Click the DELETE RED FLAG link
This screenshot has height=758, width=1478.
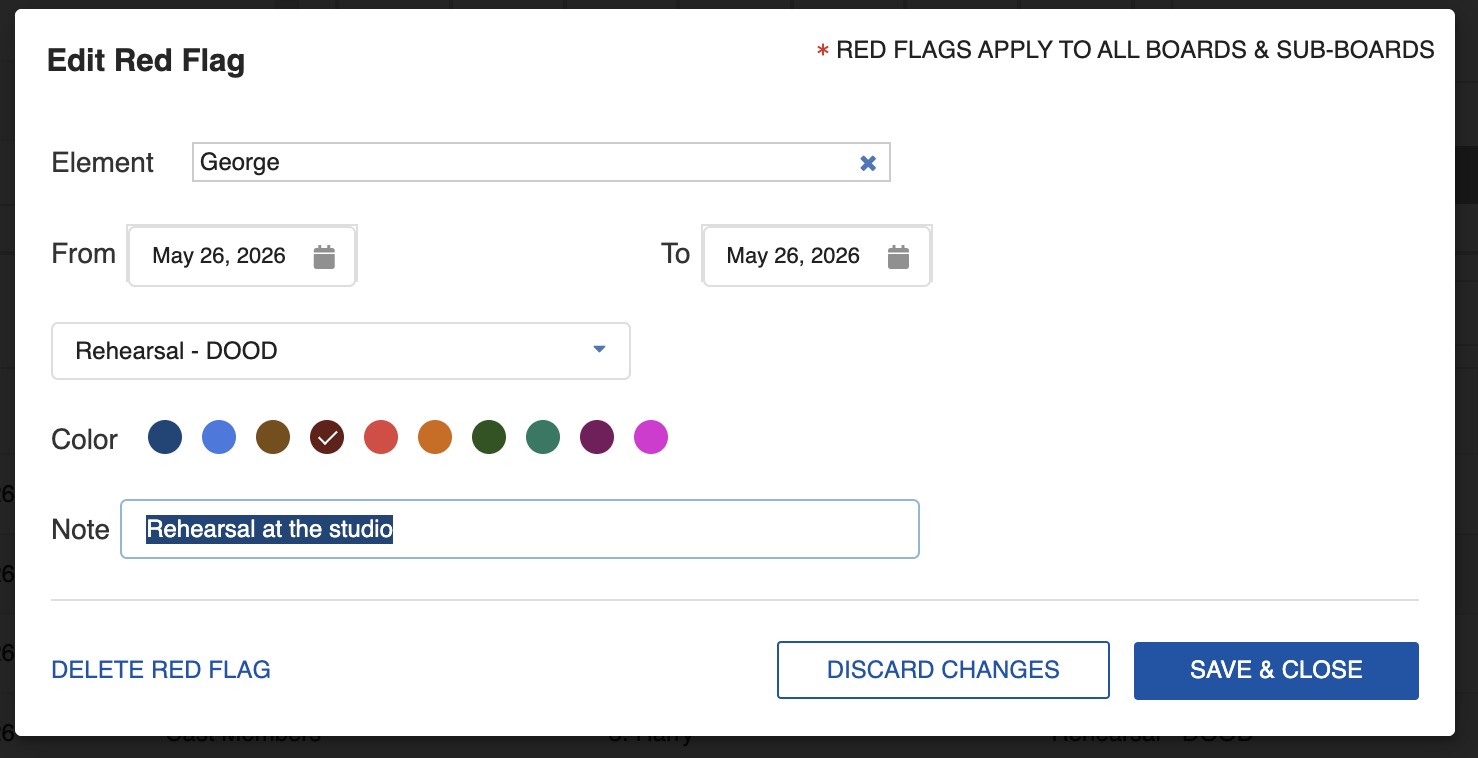[160, 670]
